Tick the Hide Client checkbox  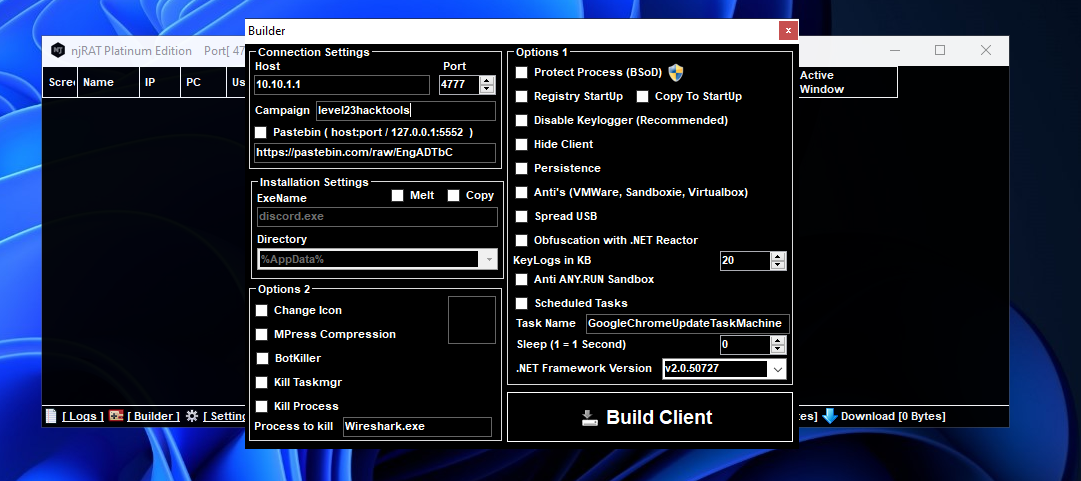(x=522, y=145)
